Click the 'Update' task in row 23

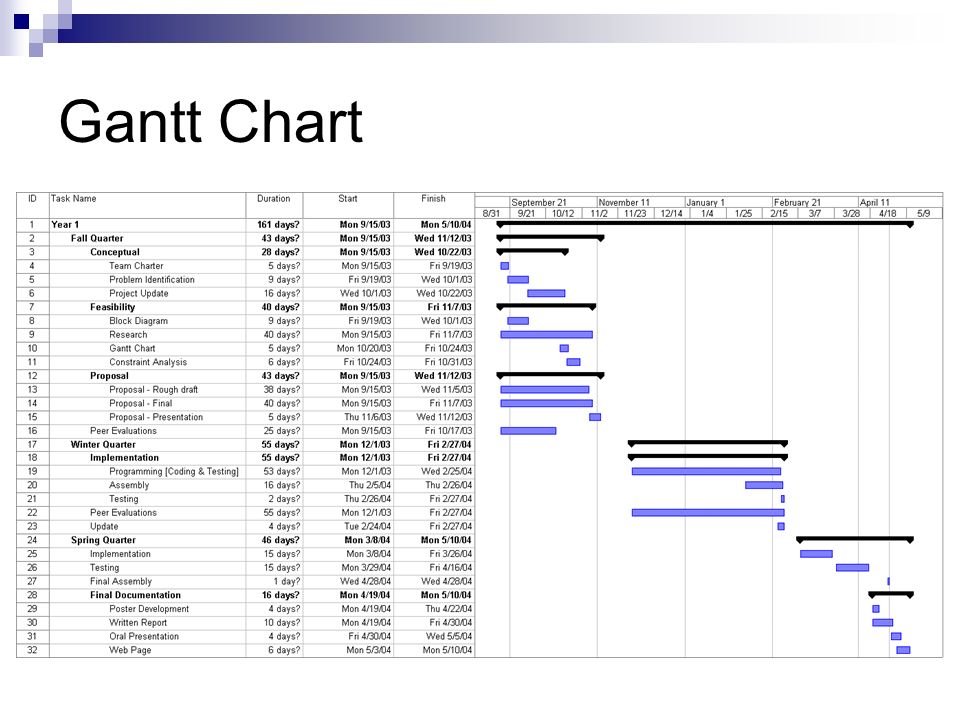pos(104,527)
